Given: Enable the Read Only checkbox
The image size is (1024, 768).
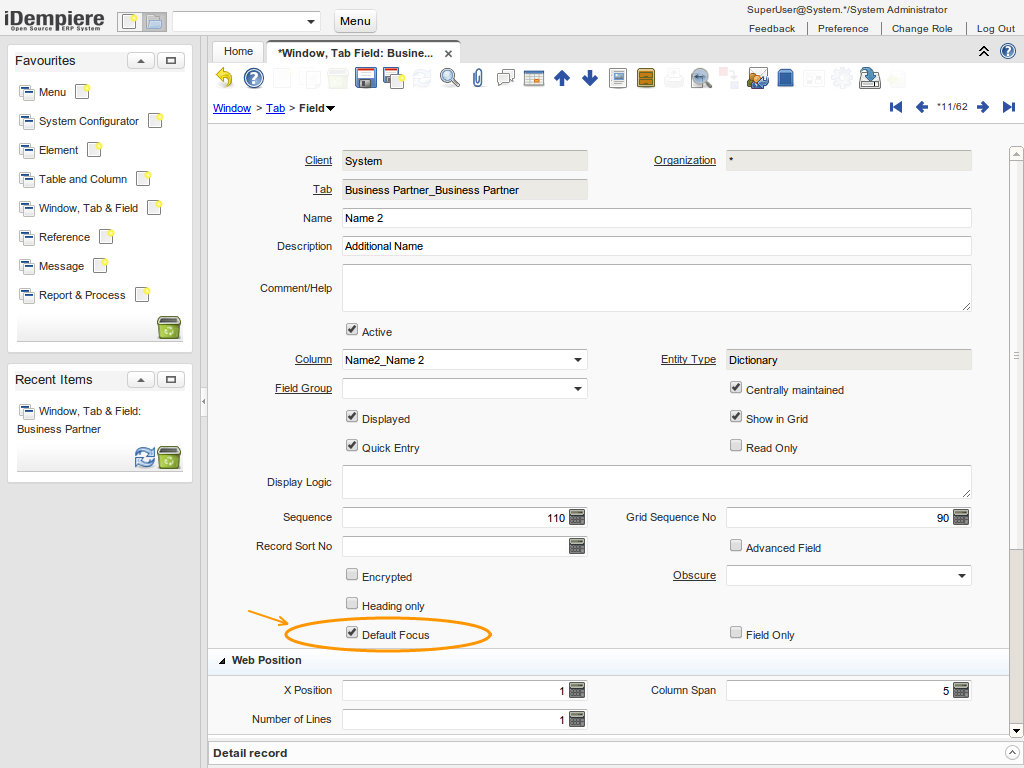Looking at the screenshot, I should pyautogui.click(x=736, y=446).
